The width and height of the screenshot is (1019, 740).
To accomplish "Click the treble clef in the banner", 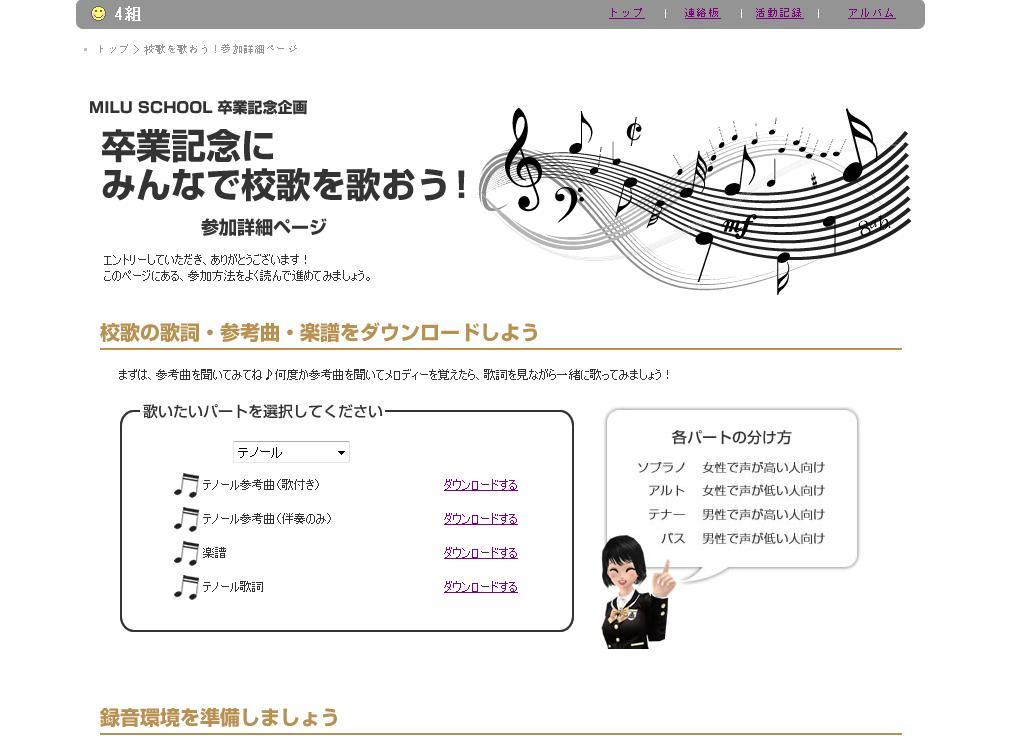I will [521, 160].
